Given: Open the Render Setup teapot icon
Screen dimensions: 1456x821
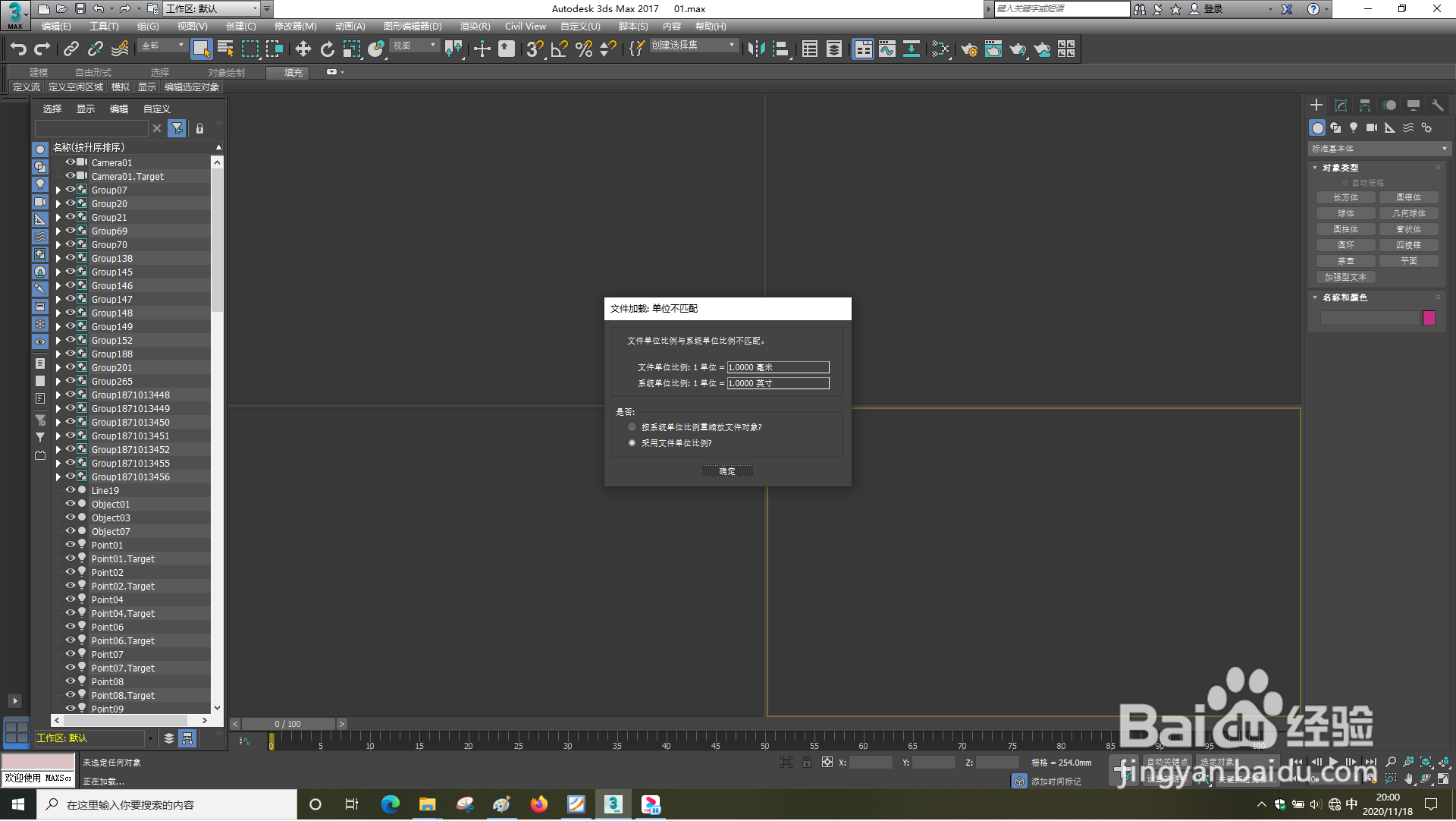Looking at the screenshot, I should (x=969, y=49).
